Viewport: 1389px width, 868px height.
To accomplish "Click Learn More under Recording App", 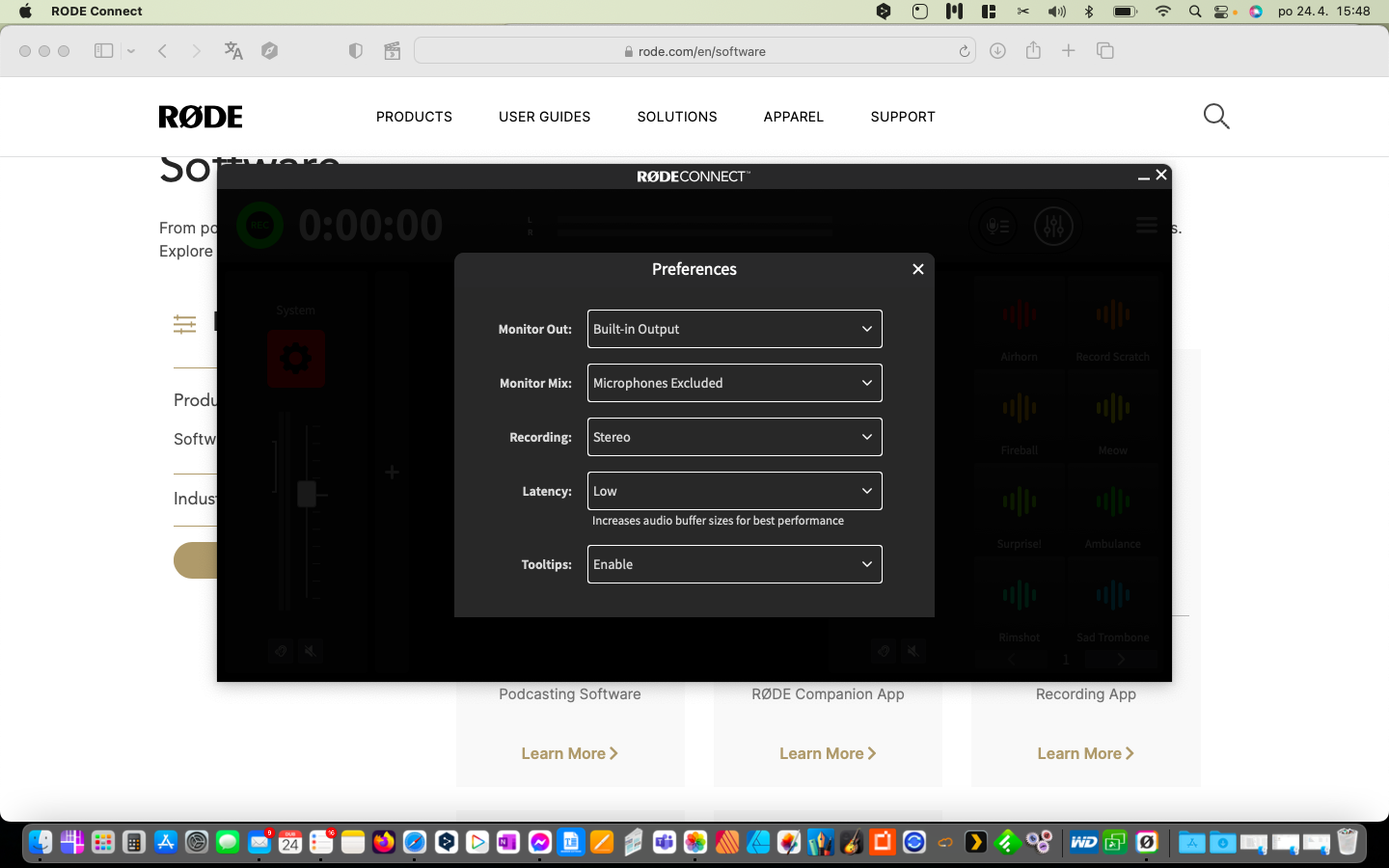I will pyautogui.click(x=1085, y=753).
